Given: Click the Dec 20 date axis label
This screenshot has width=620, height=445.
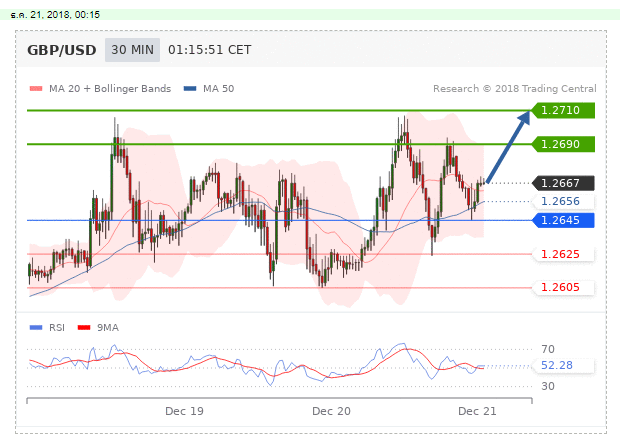Looking at the screenshot, I should point(331,411).
